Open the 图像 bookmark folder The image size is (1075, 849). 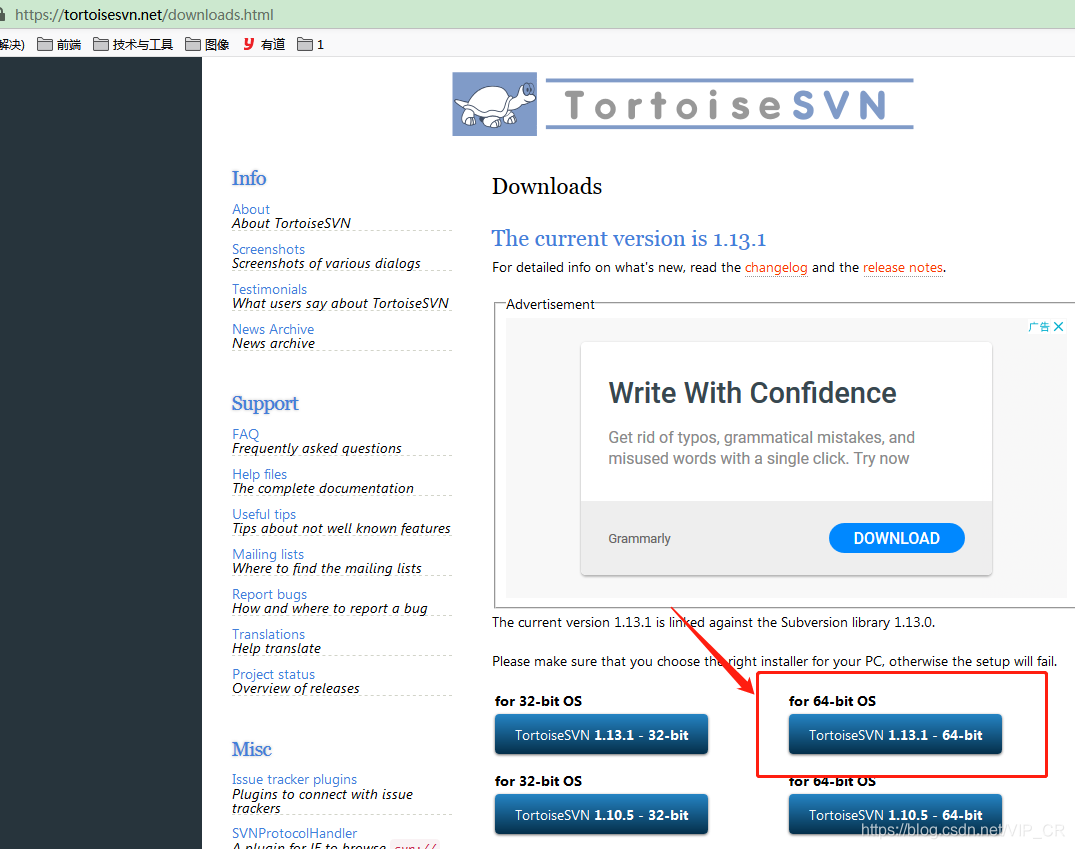(207, 45)
